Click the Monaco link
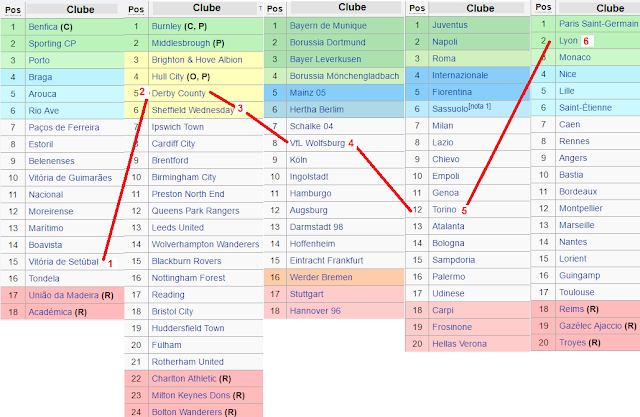This screenshot has height=417, width=640. pos(575,57)
